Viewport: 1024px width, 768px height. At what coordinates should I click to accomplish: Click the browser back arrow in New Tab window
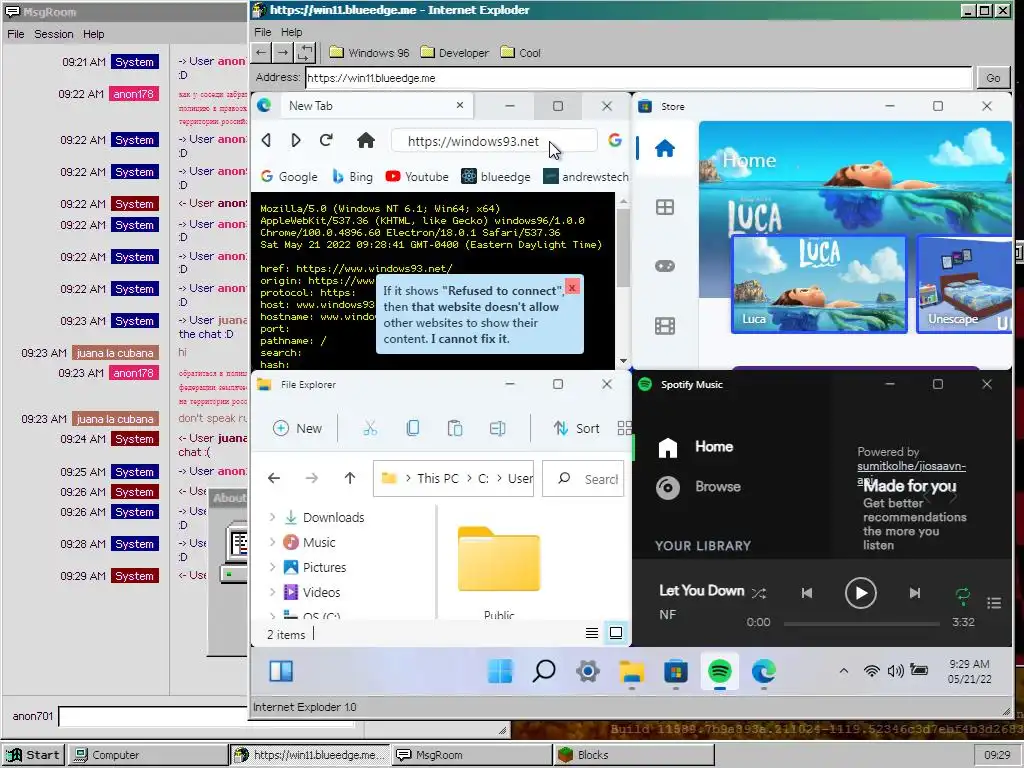266,140
